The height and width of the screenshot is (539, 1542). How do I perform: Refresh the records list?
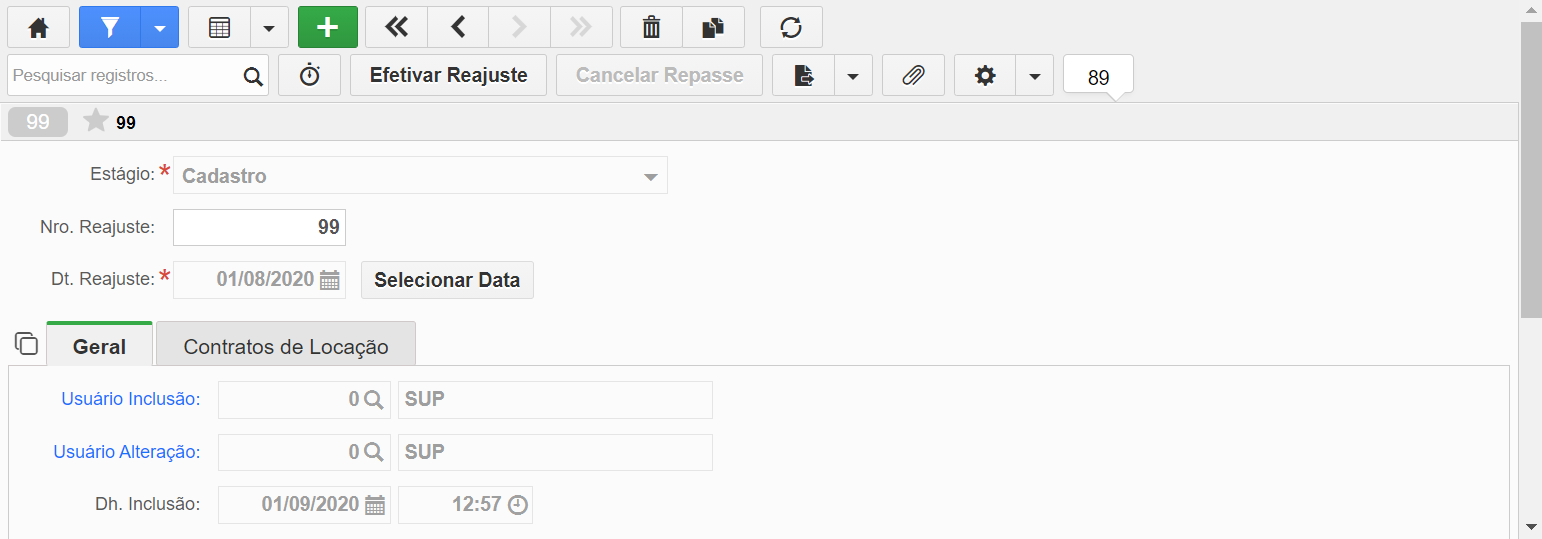point(791,27)
